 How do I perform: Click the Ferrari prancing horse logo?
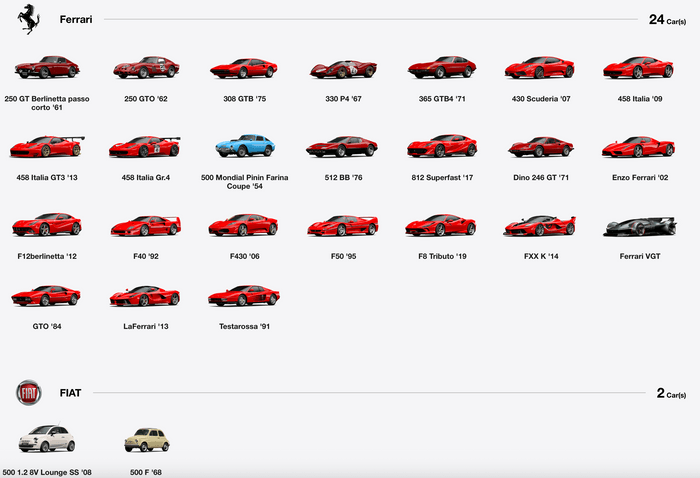pos(29,19)
